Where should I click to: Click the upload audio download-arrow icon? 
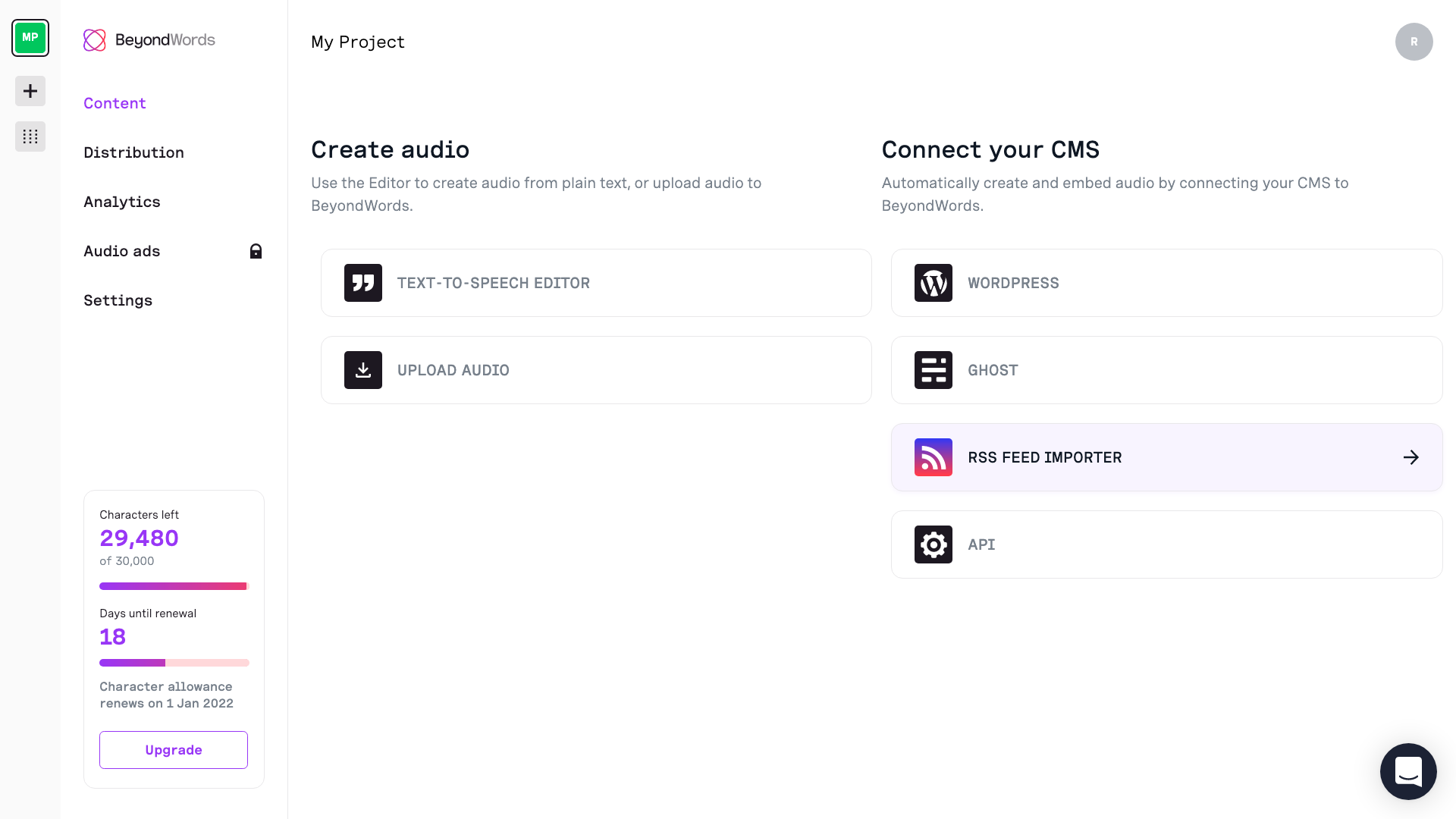pyautogui.click(x=363, y=370)
